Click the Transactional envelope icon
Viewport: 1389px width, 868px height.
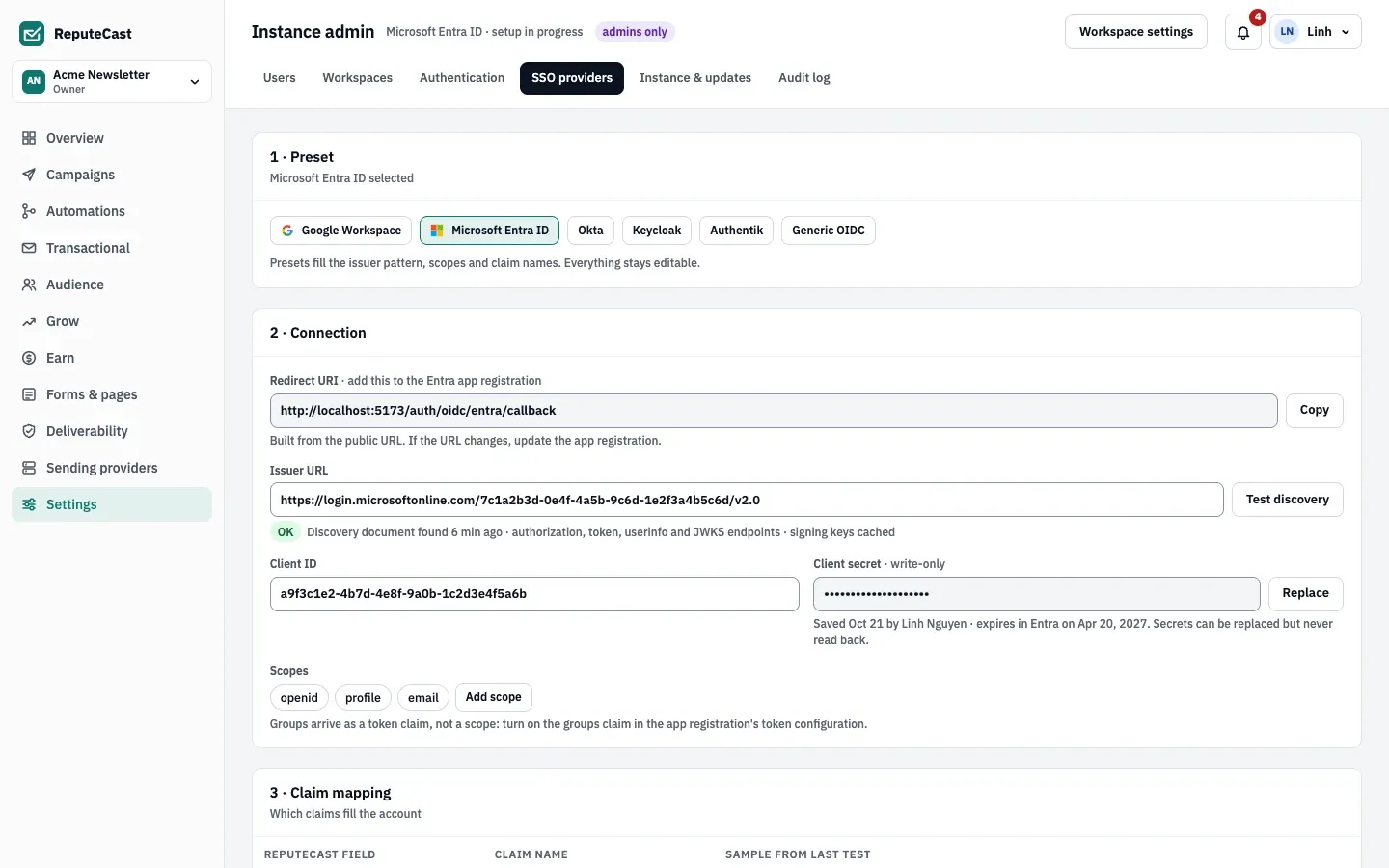point(29,248)
